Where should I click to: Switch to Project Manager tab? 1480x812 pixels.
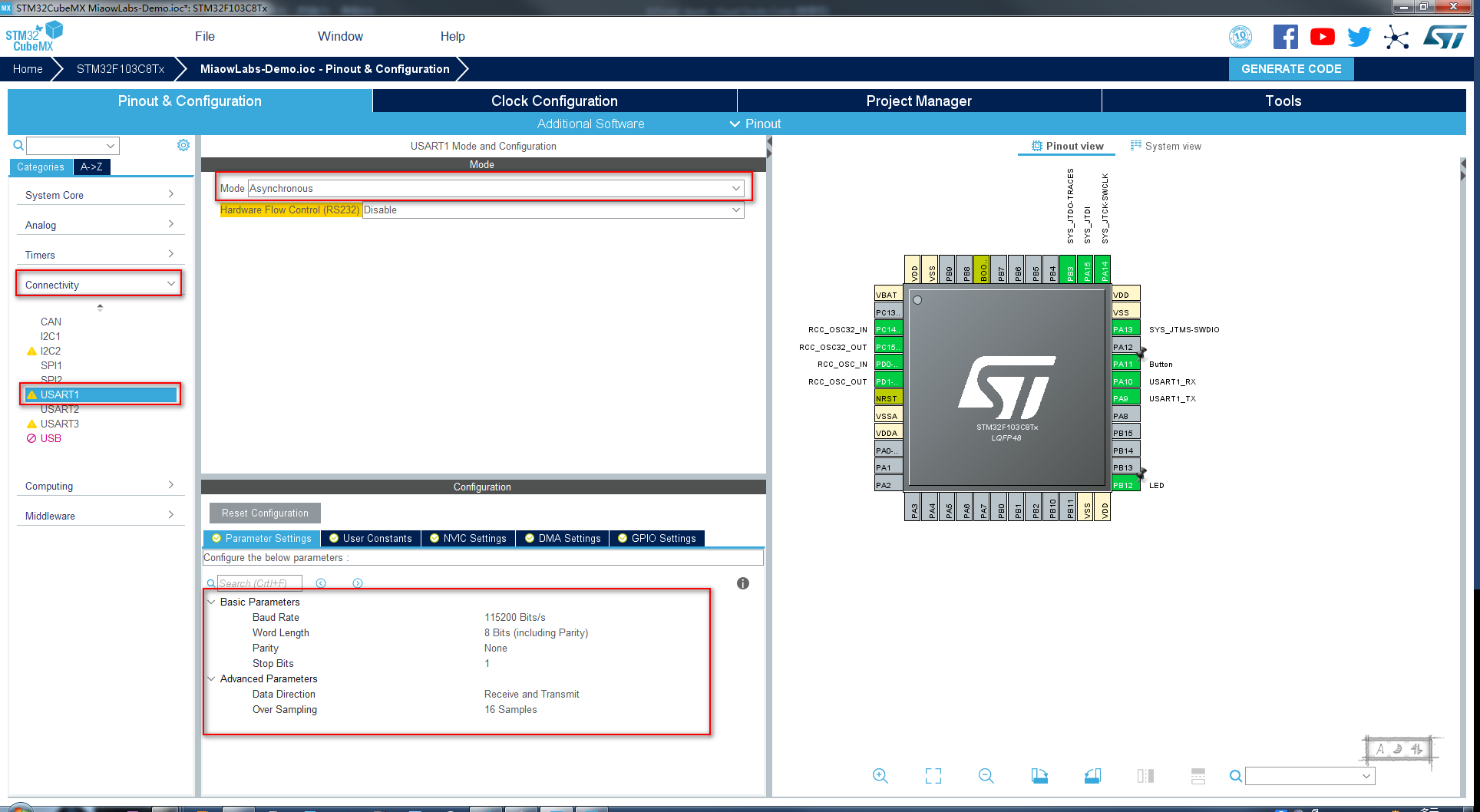tap(919, 101)
